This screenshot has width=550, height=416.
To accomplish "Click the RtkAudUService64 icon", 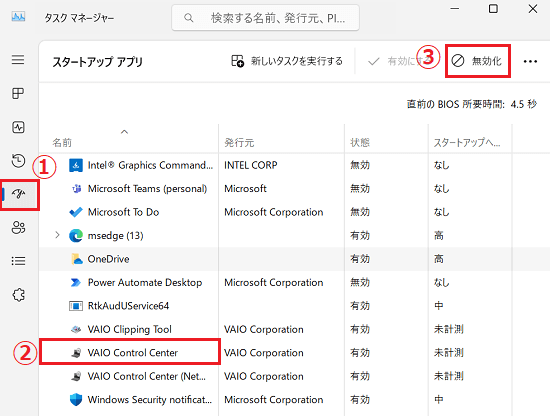I will point(76,306).
